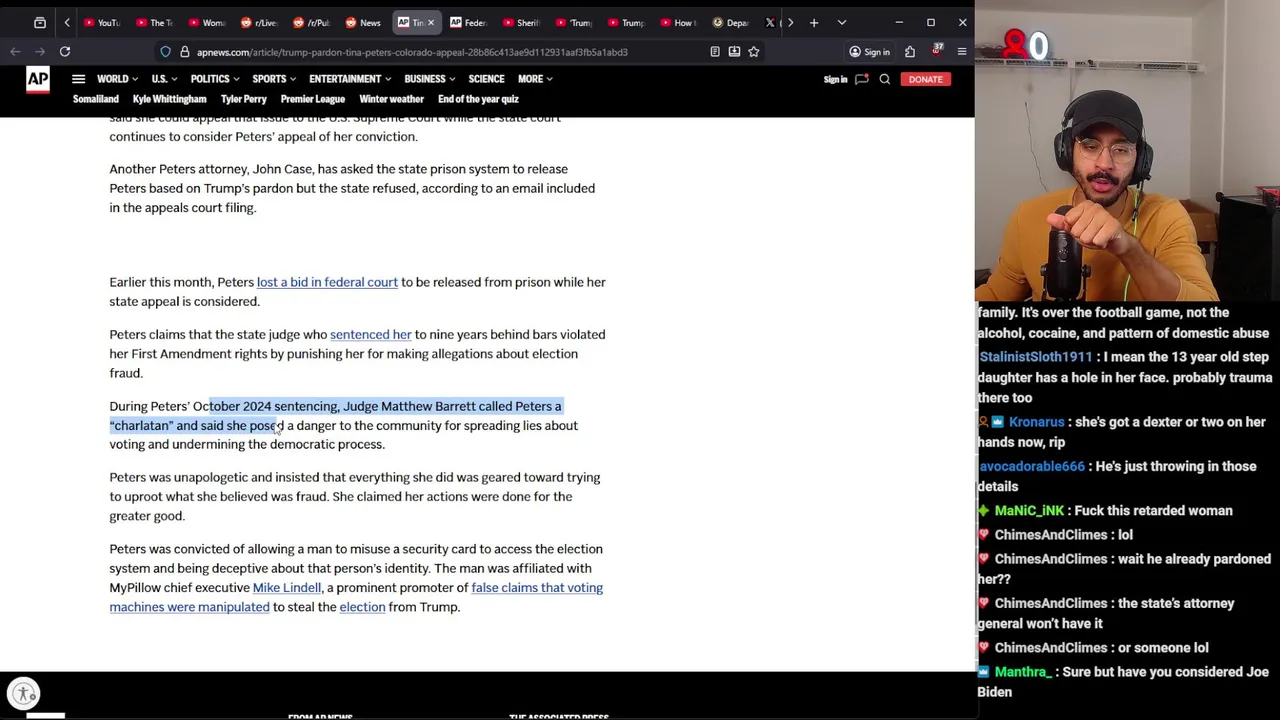The image size is (1280, 720).
Task: Click the streamer webcam video
Action: pyautogui.click(x=1128, y=150)
